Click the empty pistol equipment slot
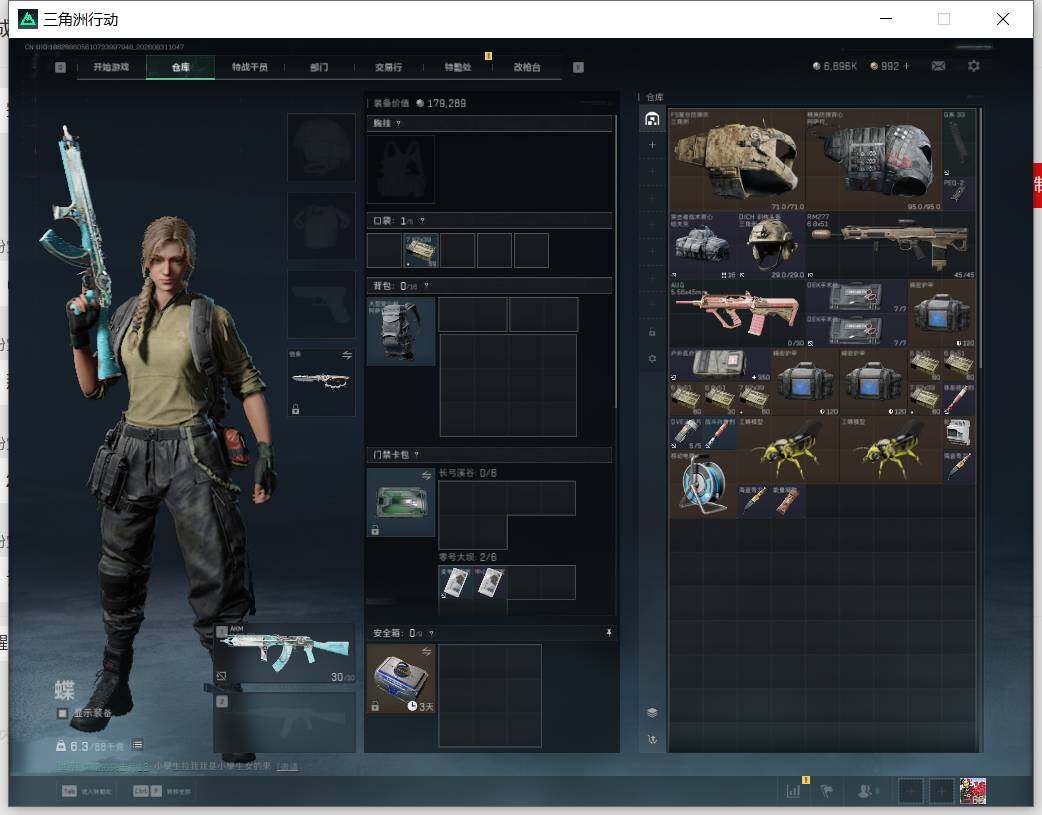Screen dimensions: 1042x815 coord(321,304)
